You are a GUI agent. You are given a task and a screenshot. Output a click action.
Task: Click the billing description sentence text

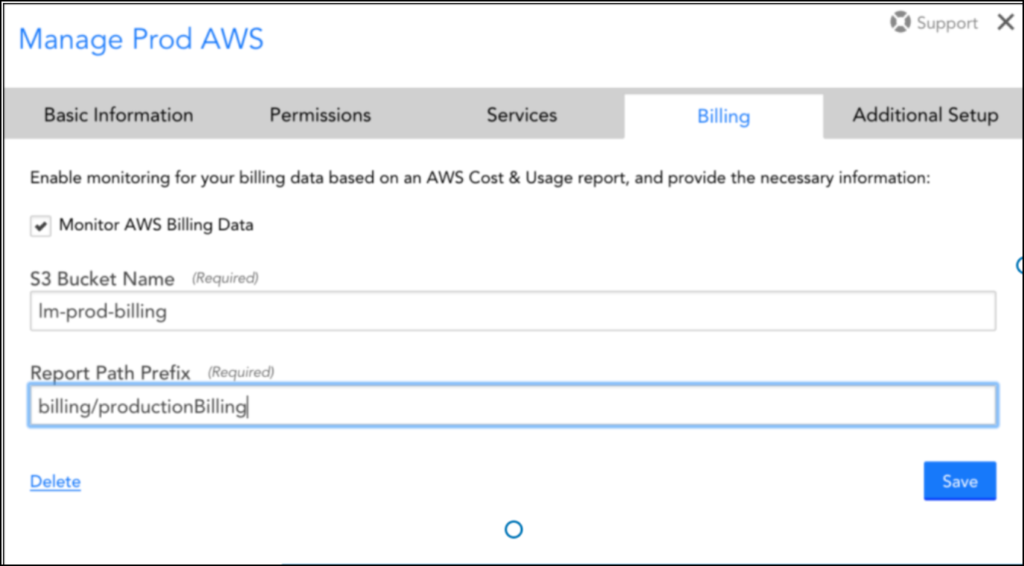(x=480, y=178)
